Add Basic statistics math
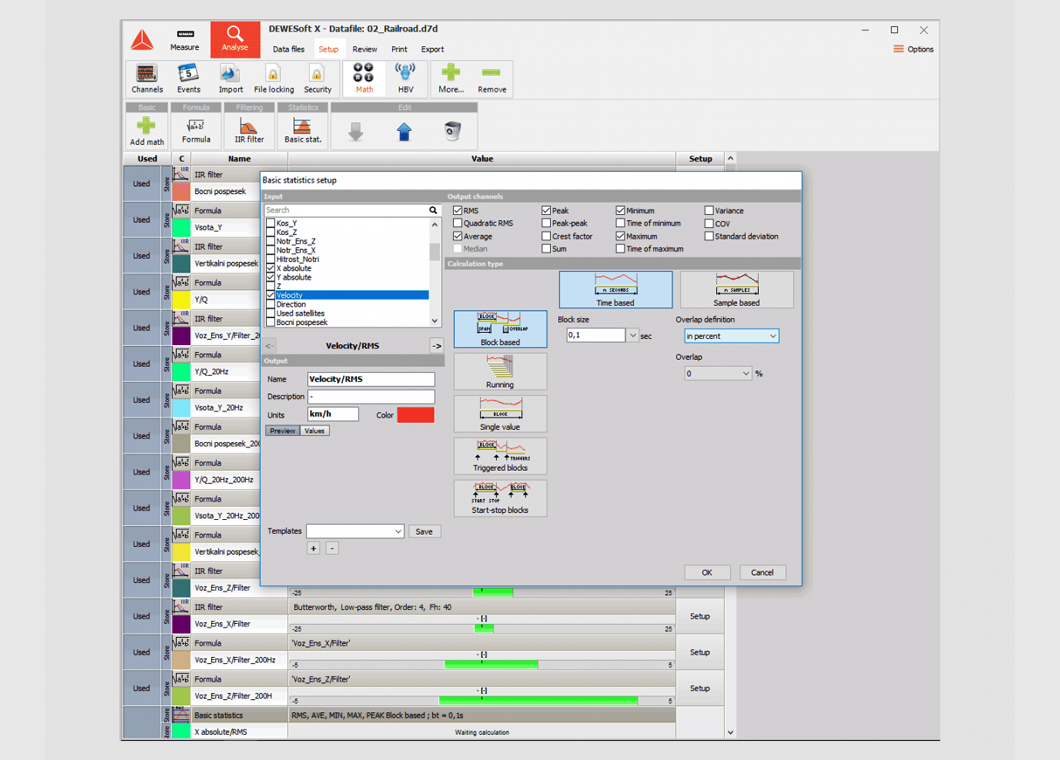This screenshot has height=760, width=1060. tap(302, 131)
